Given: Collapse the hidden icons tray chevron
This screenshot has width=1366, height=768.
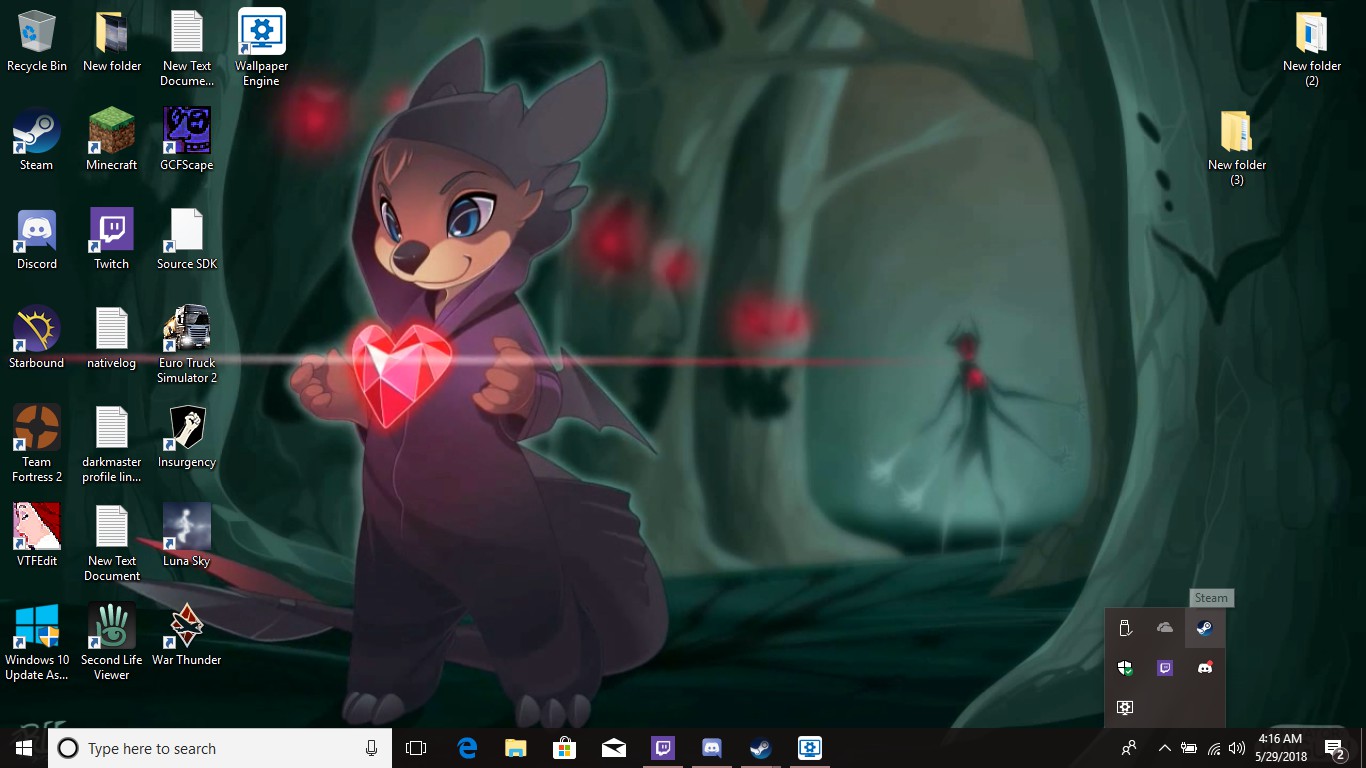Looking at the screenshot, I should click(1164, 748).
